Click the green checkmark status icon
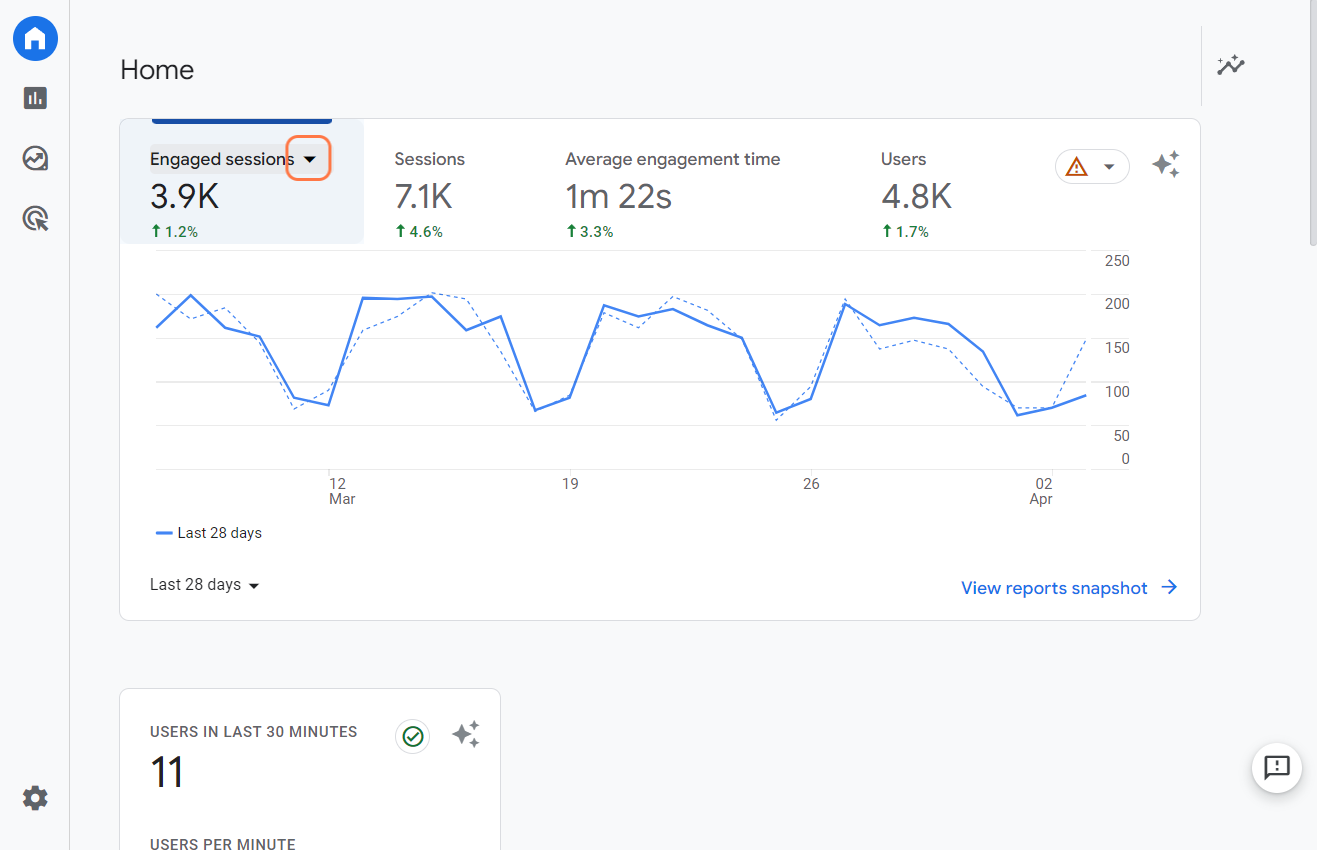 point(412,736)
